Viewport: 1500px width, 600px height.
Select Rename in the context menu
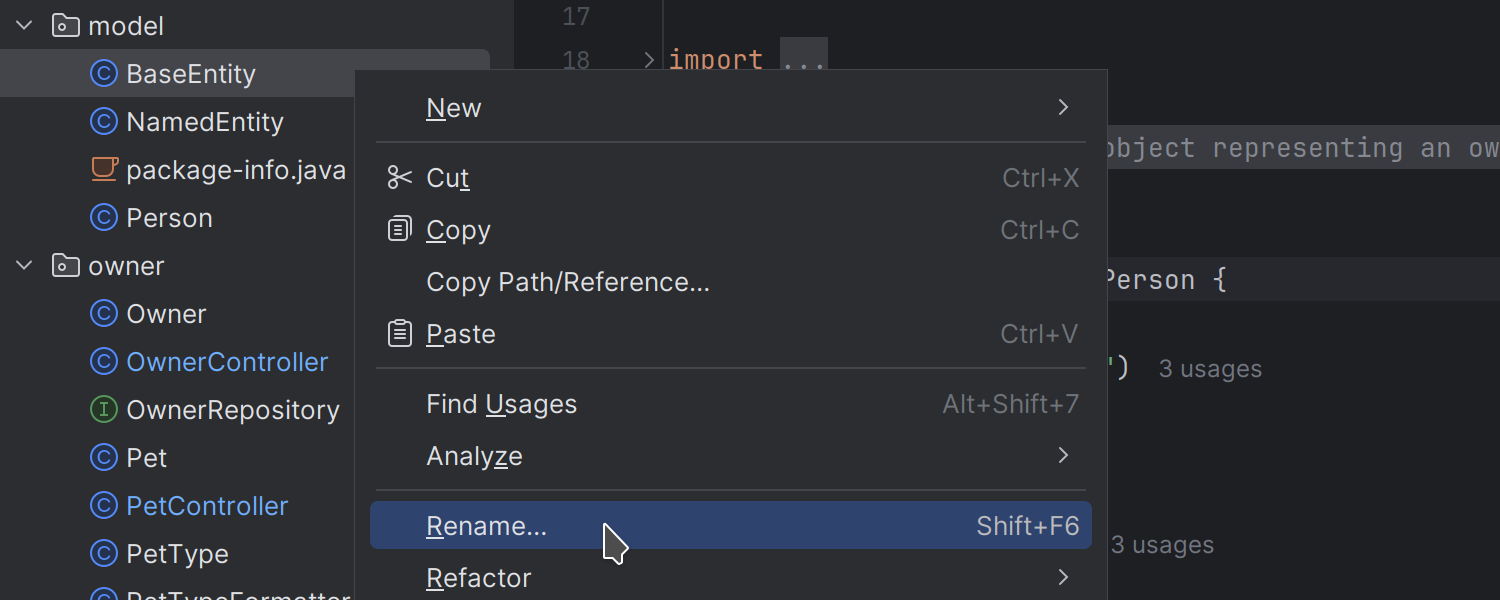pyautogui.click(x=487, y=525)
